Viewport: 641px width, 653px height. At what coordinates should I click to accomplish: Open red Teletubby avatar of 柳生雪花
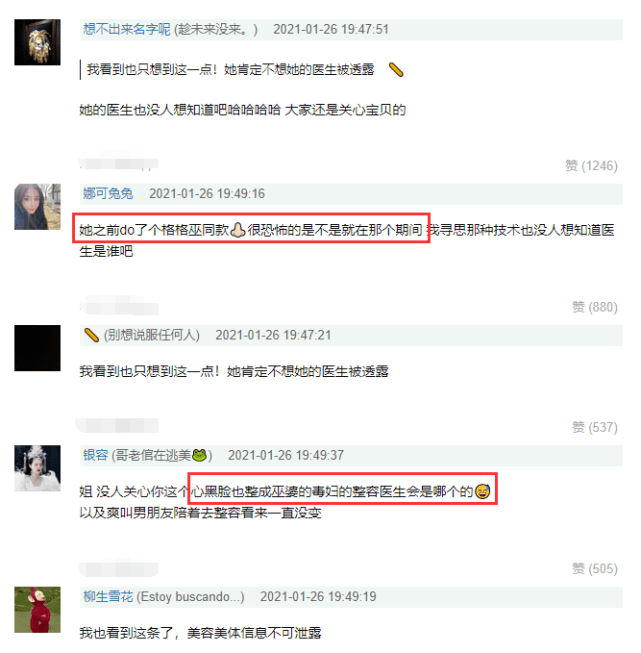coord(37,610)
